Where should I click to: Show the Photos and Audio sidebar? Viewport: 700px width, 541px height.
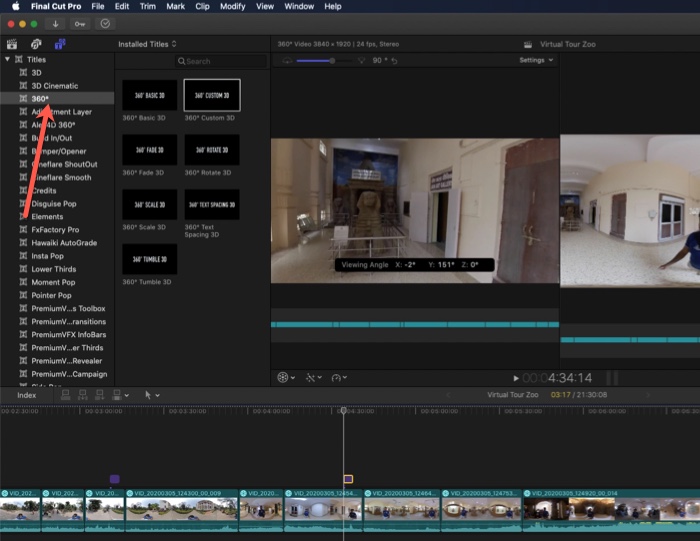point(36,44)
